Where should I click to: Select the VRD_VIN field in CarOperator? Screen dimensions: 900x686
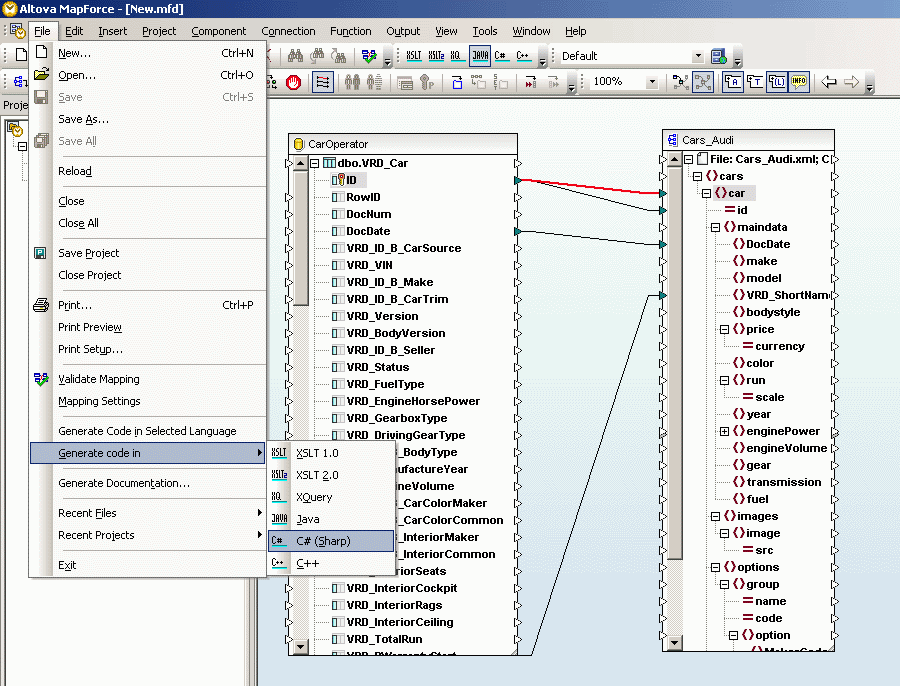pos(369,265)
